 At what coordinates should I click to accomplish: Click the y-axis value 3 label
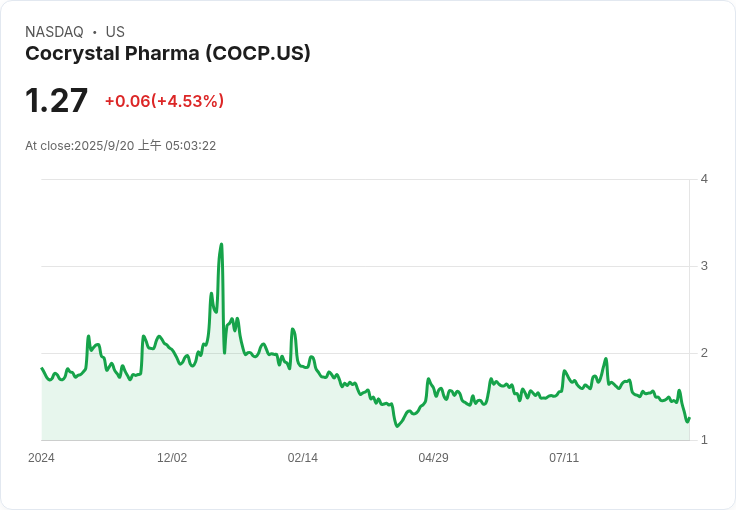coord(704,266)
